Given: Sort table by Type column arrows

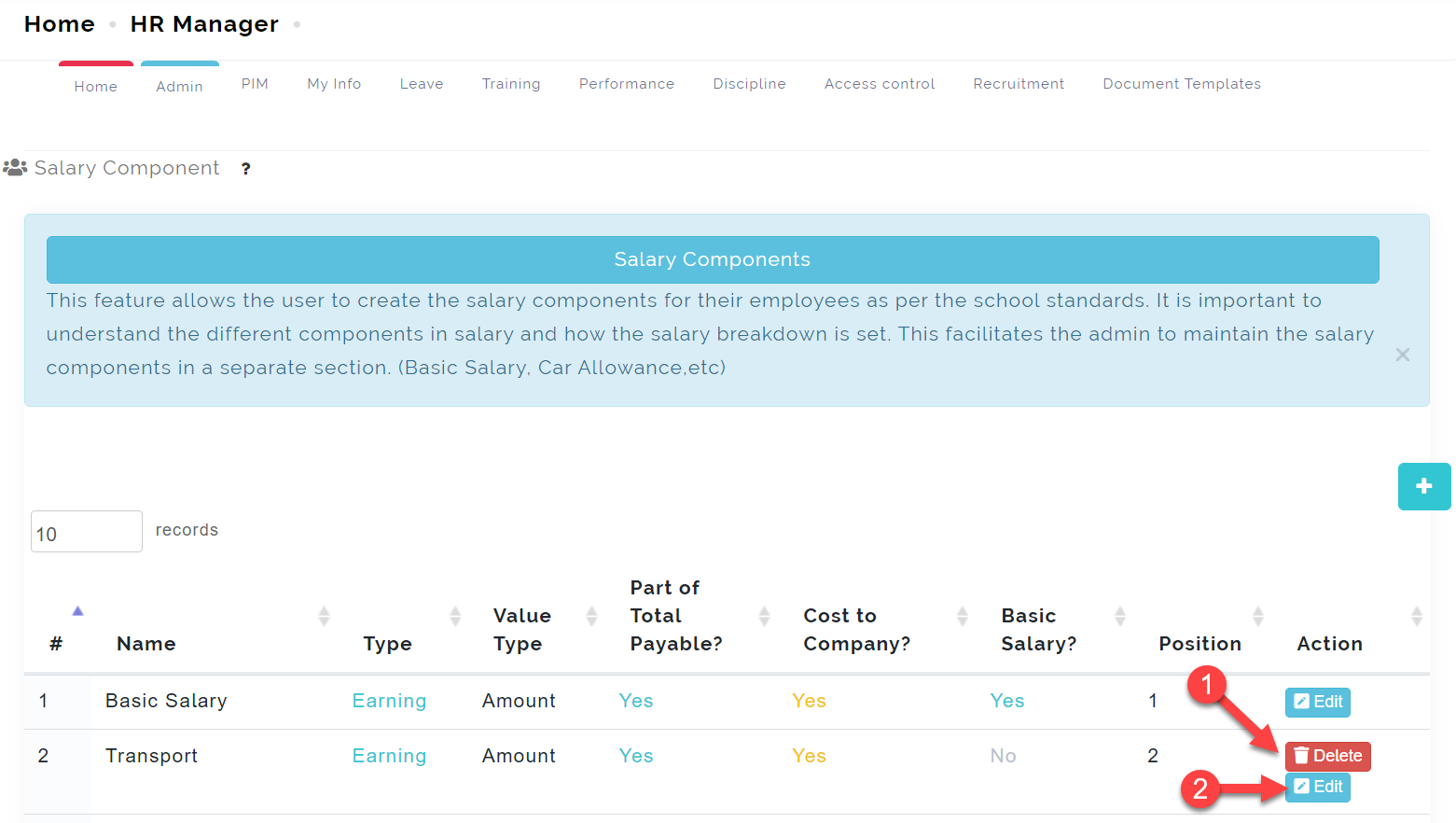Looking at the screenshot, I should (x=455, y=616).
